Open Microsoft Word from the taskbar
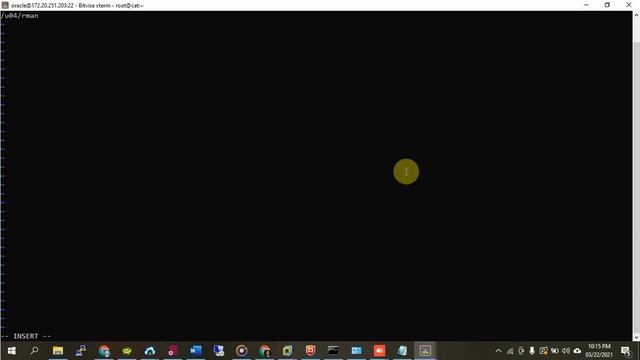Image resolution: width=640 pixels, height=360 pixels. tap(196, 351)
